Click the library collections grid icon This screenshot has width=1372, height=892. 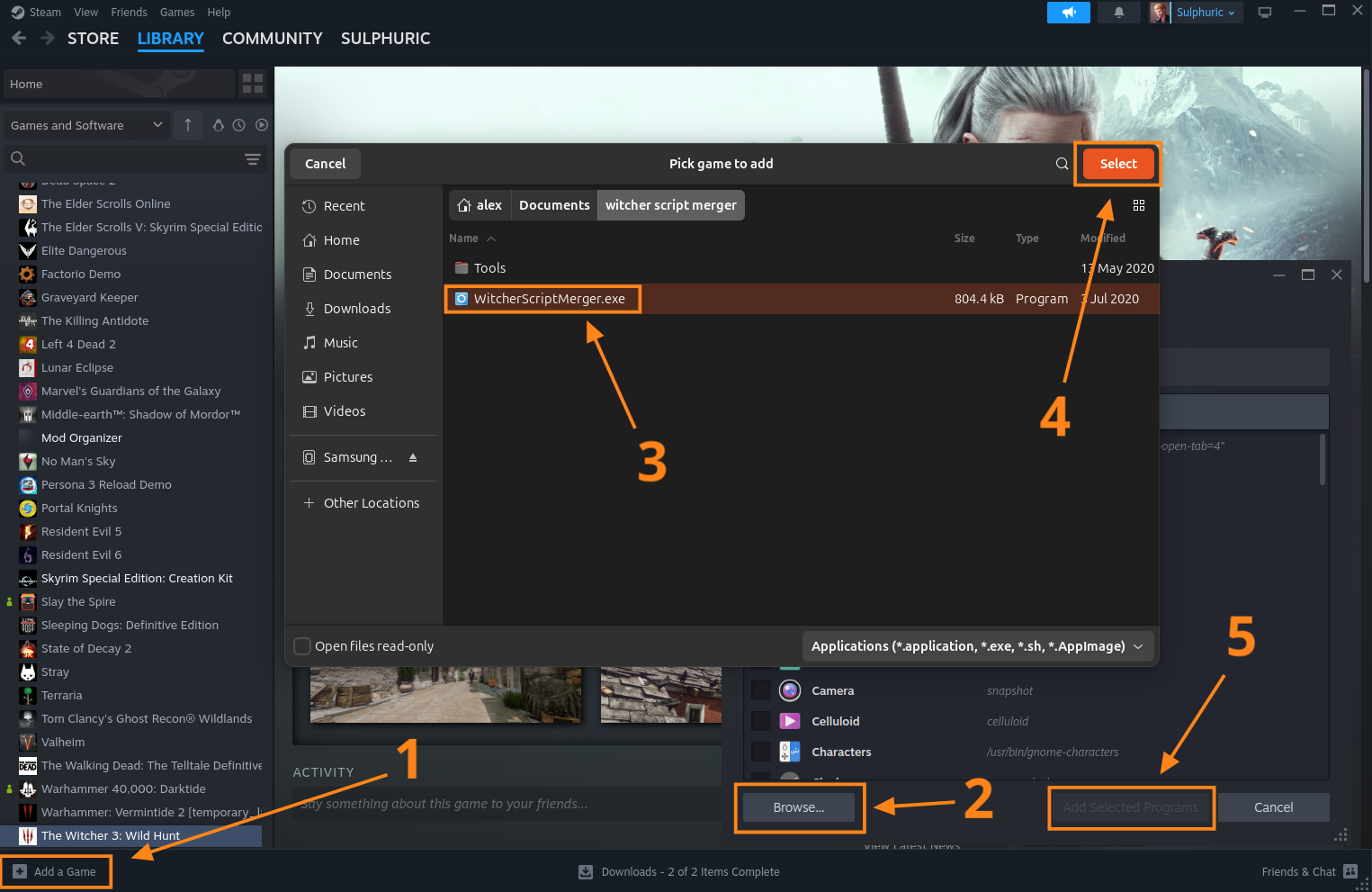253,84
